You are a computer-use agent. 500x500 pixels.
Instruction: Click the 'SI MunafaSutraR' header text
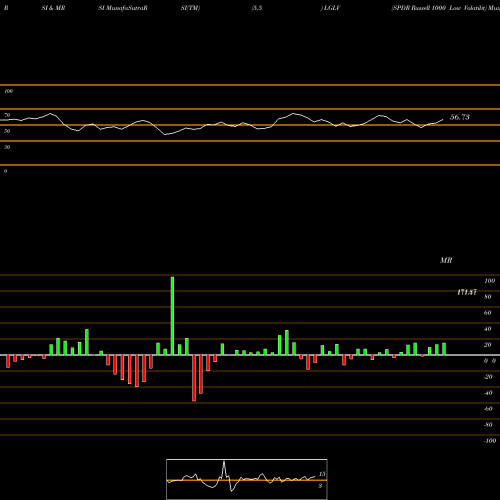pyautogui.click(x=123, y=8)
